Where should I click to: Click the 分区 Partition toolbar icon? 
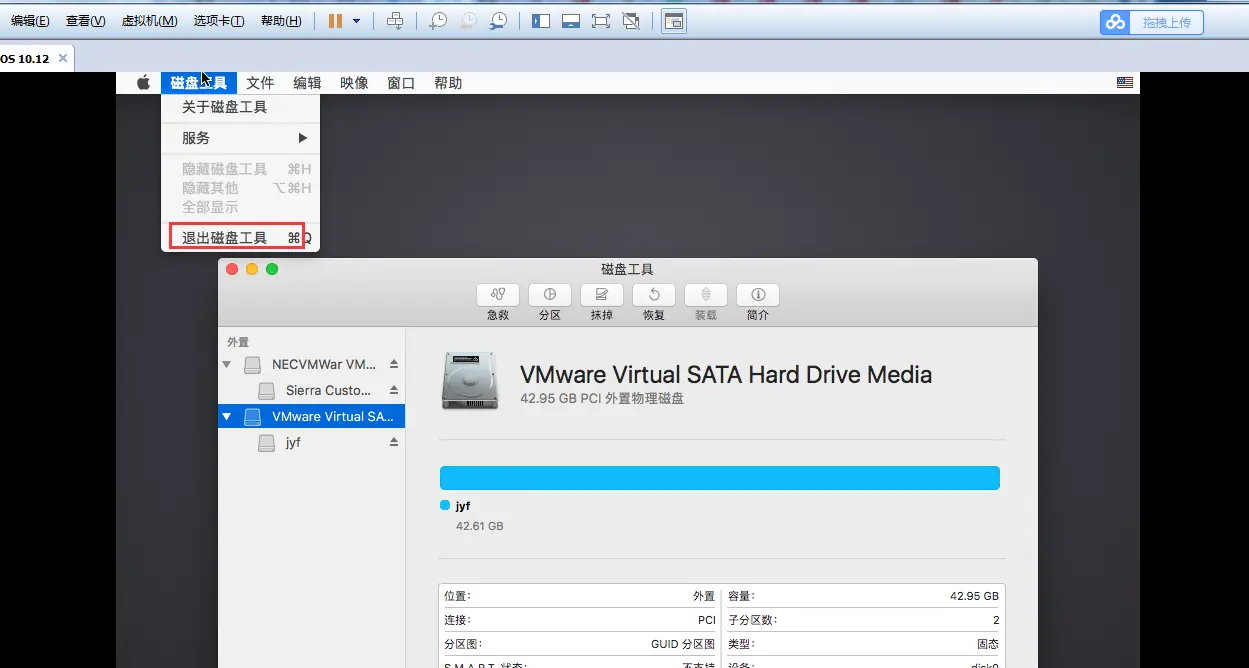pyautogui.click(x=550, y=295)
